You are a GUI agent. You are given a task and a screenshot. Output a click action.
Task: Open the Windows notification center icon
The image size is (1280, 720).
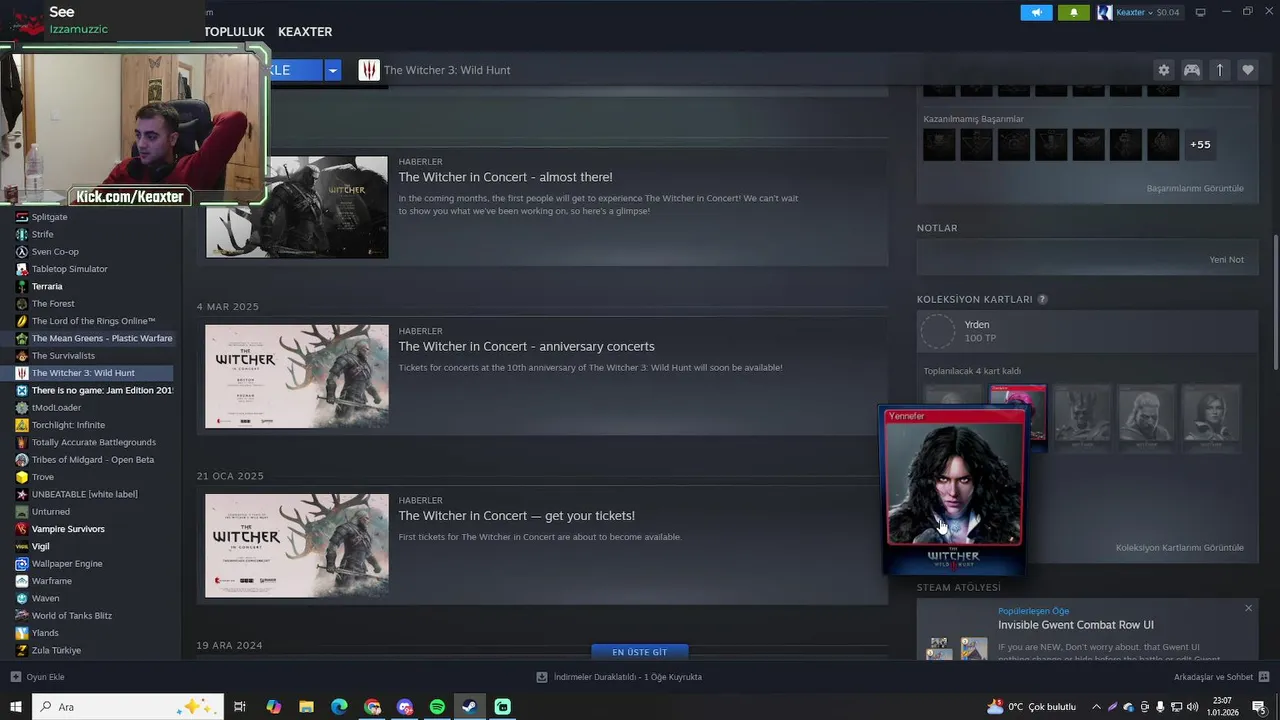point(1259,707)
